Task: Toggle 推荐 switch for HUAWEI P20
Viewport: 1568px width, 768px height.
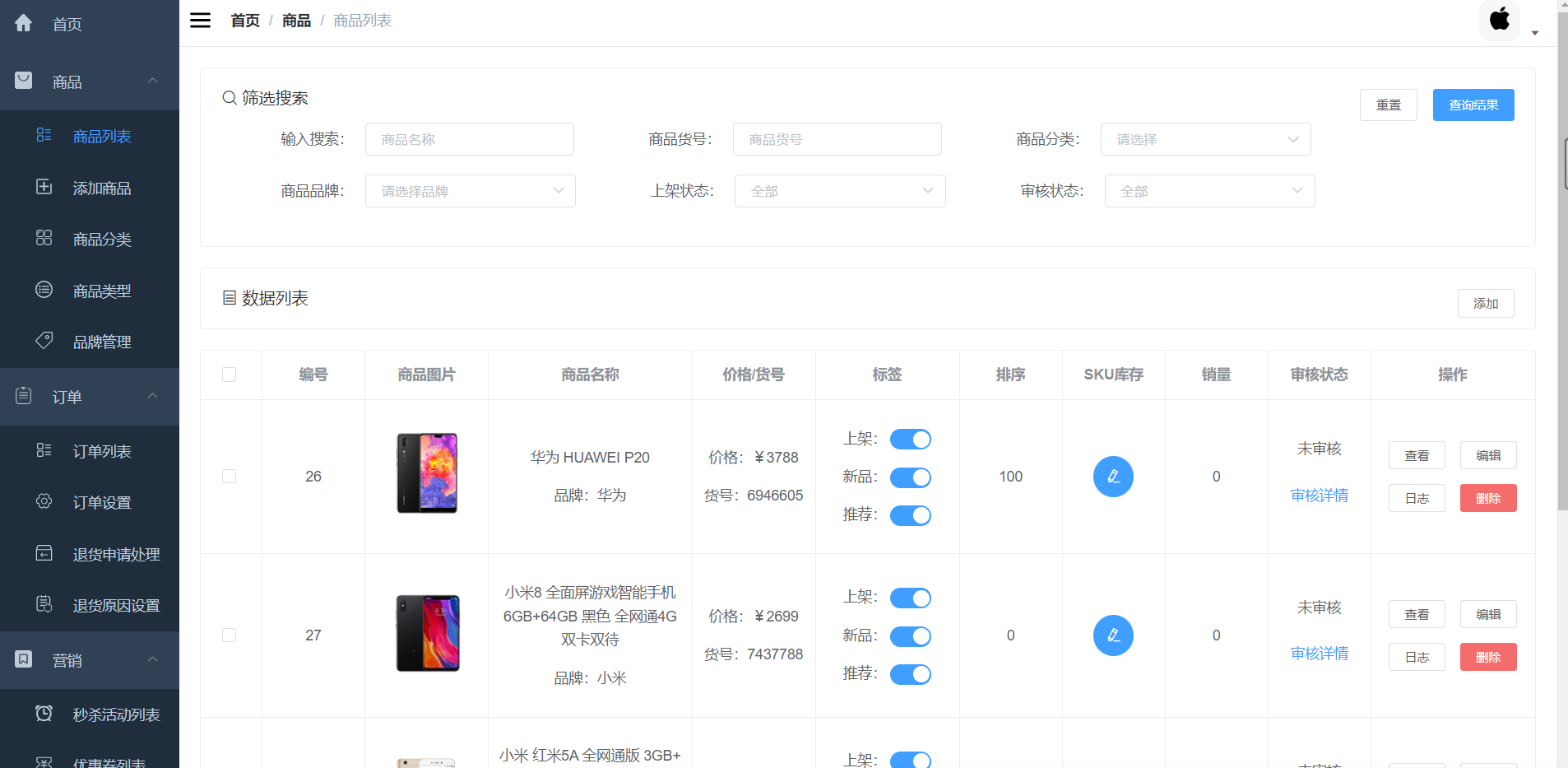Action: pos(911,515)
